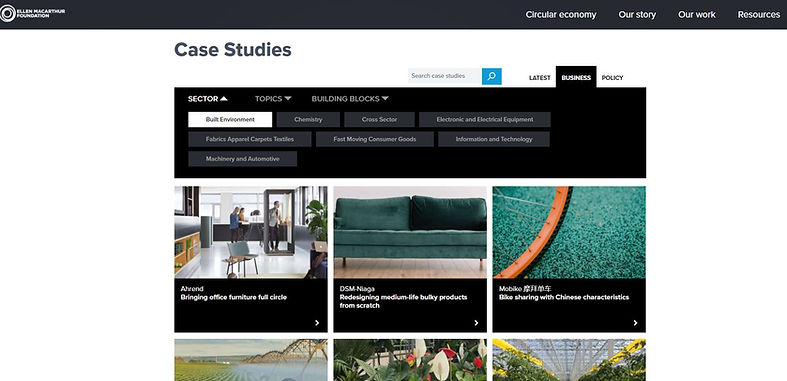Open the Ahrend office furniture thumbnail
This screenshot has height=381, width=787.
point(250,232)
